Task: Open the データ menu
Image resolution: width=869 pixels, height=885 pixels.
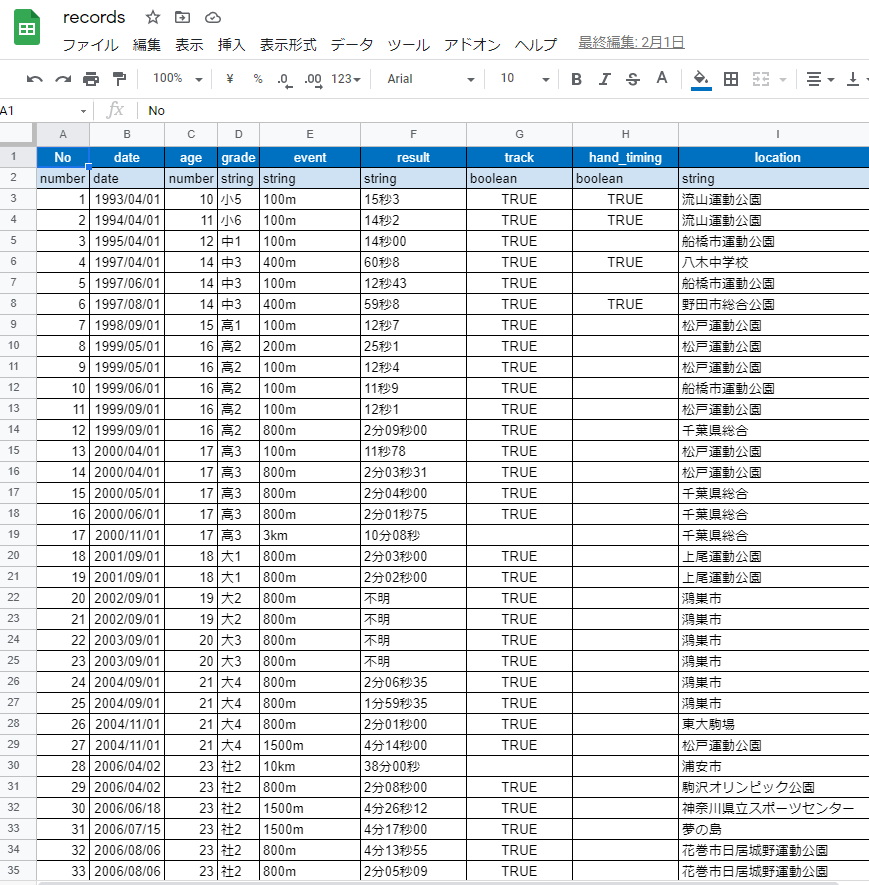Action: [x=352, y=45]
